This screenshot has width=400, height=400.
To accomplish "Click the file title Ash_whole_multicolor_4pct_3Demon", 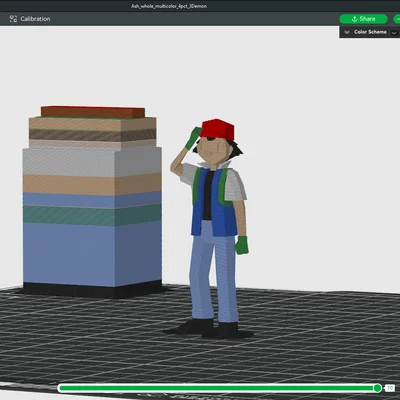I will click(169, 6).
